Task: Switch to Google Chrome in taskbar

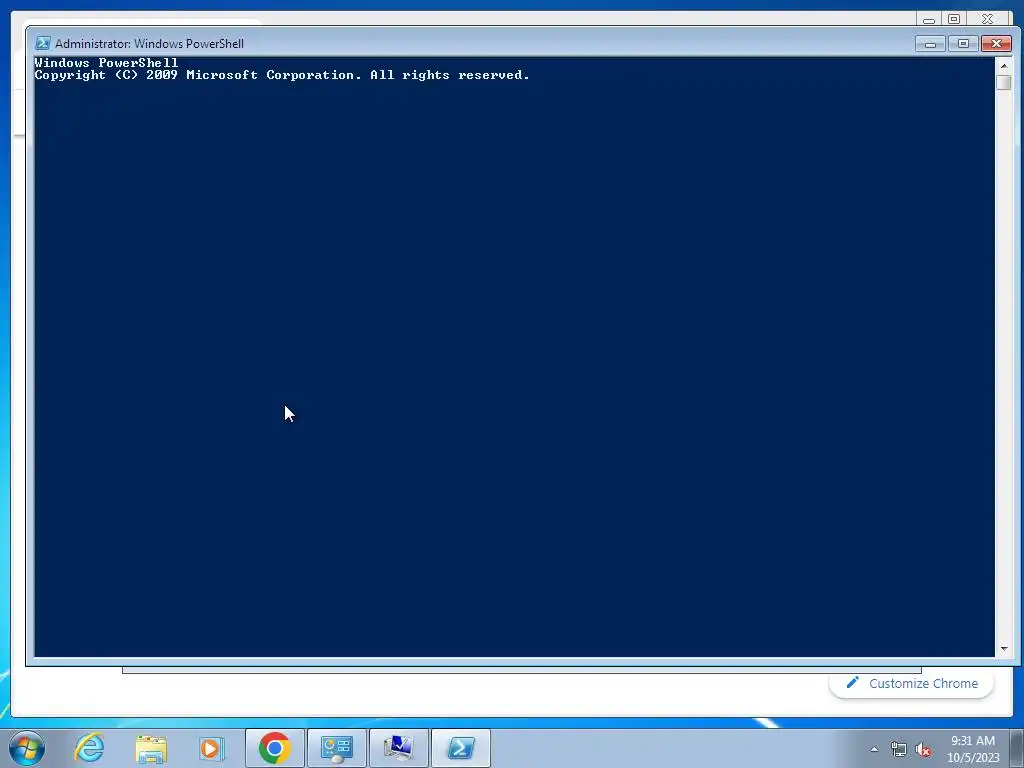Action: (275, 748)
